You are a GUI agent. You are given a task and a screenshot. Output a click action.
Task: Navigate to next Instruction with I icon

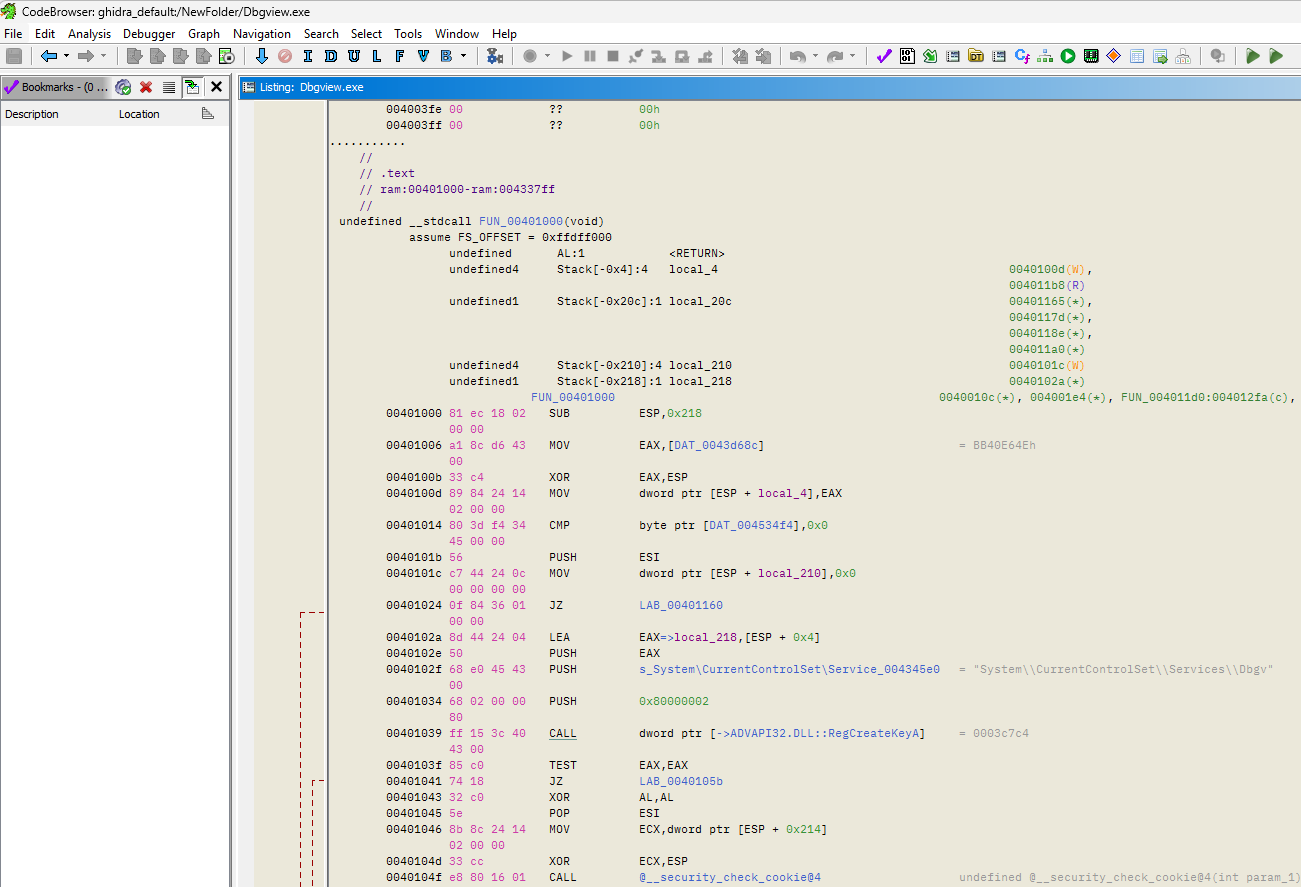coord(307,56)
